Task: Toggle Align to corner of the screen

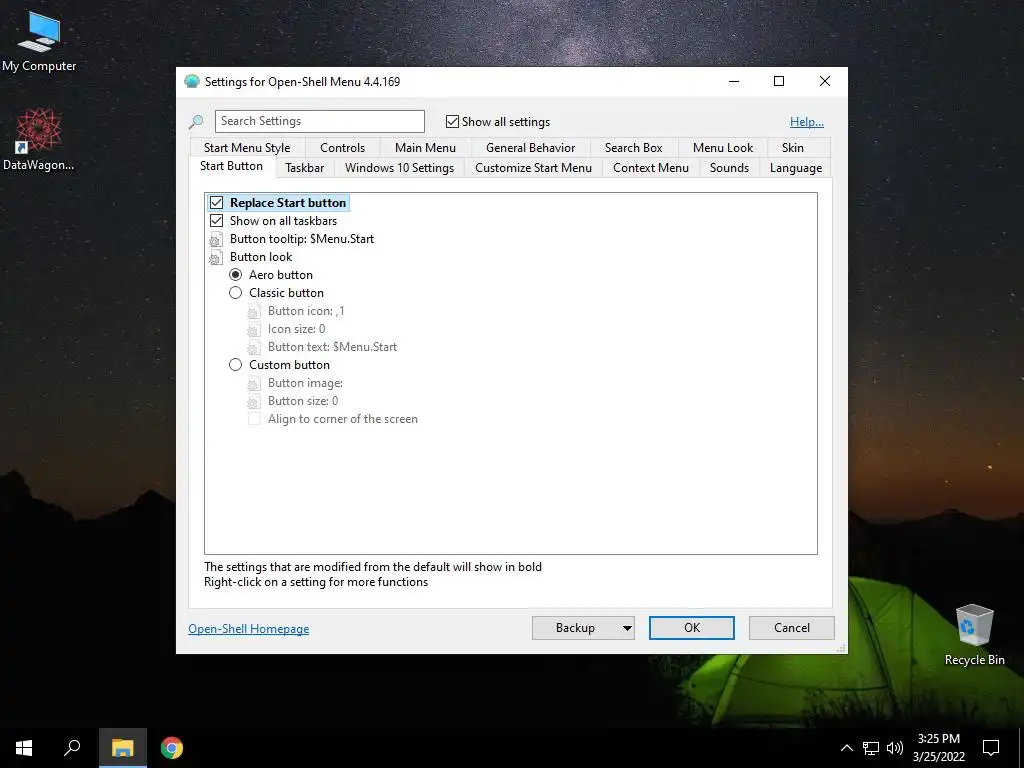Action: point(254,419)
